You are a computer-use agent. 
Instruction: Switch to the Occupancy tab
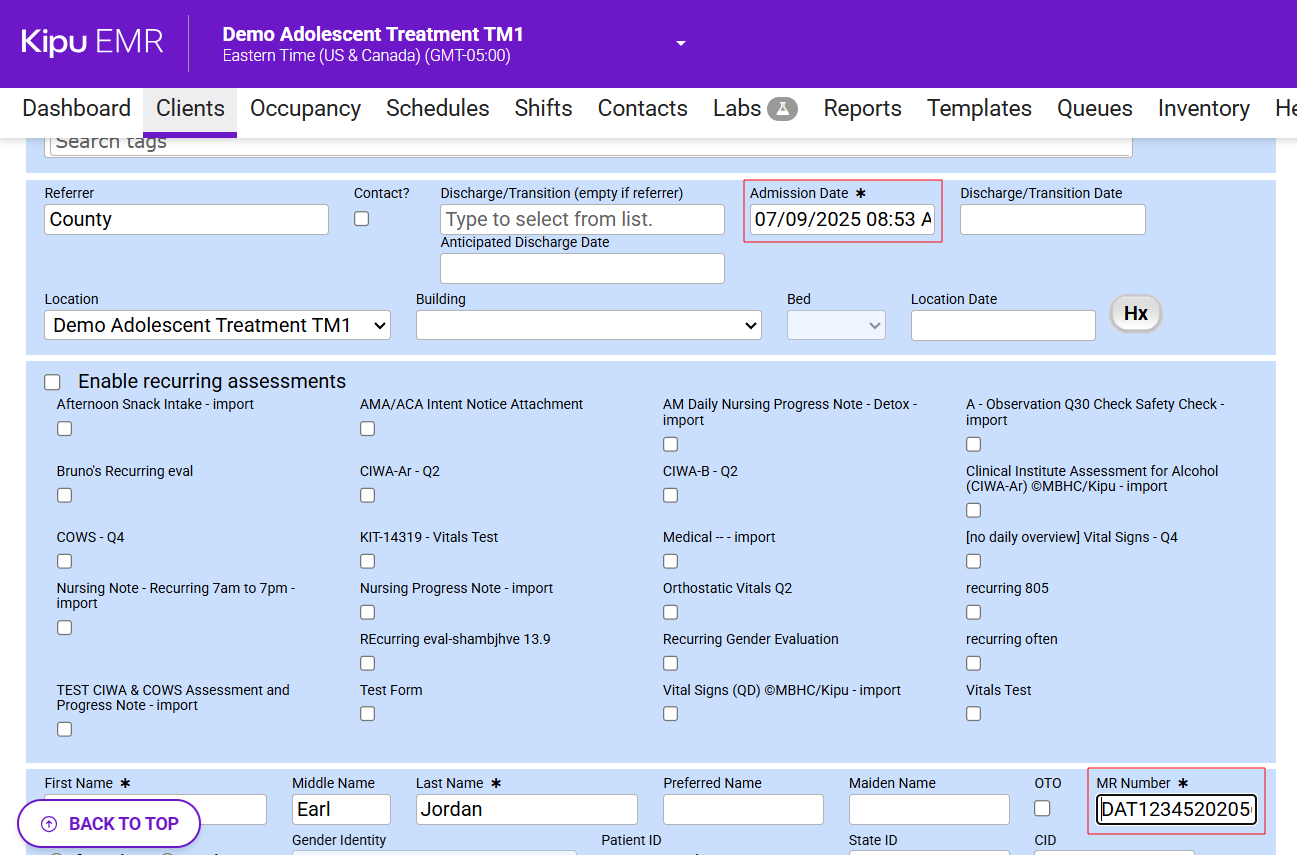[305, 109]
